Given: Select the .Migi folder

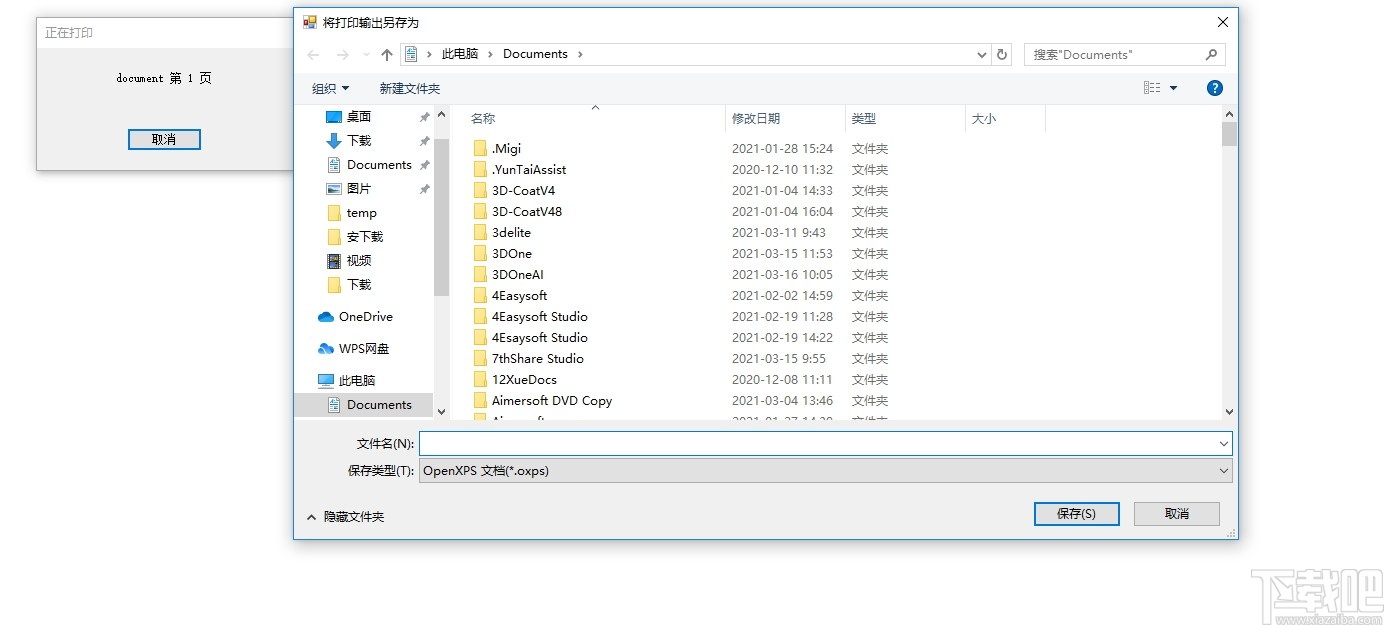Looking at the screenshot, I should (507, 149).
